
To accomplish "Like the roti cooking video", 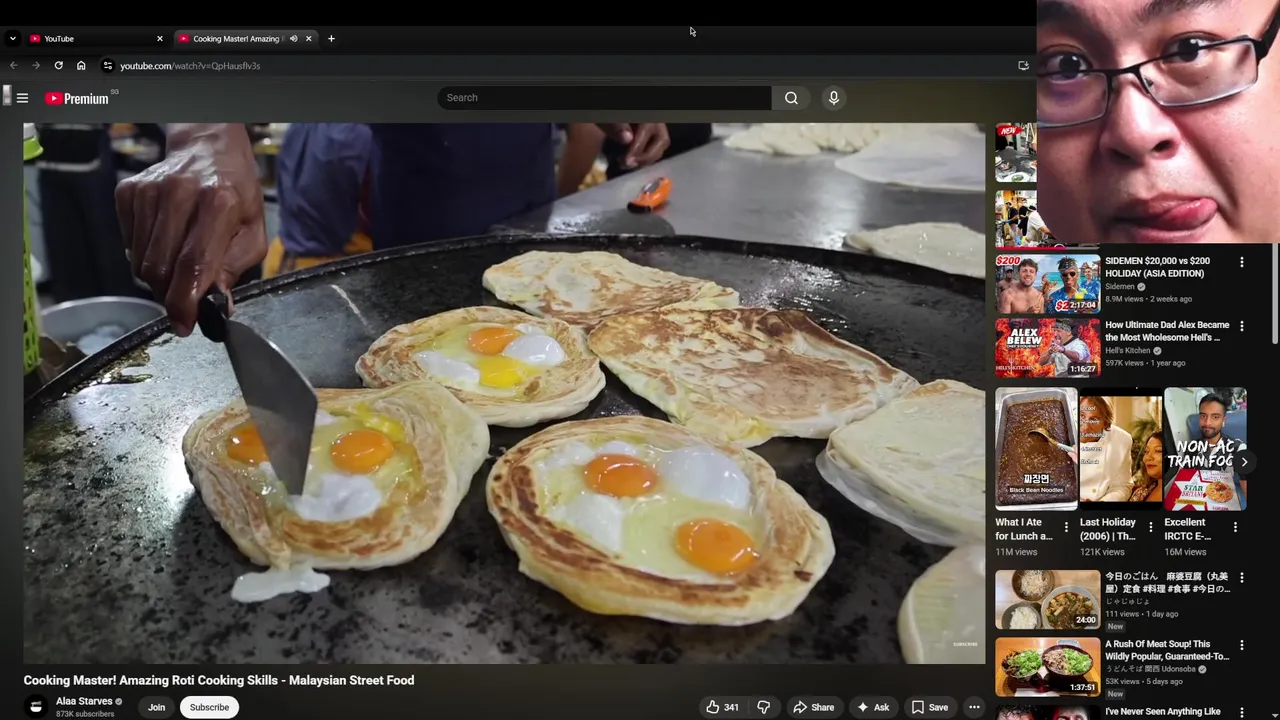I will (722, 707).
